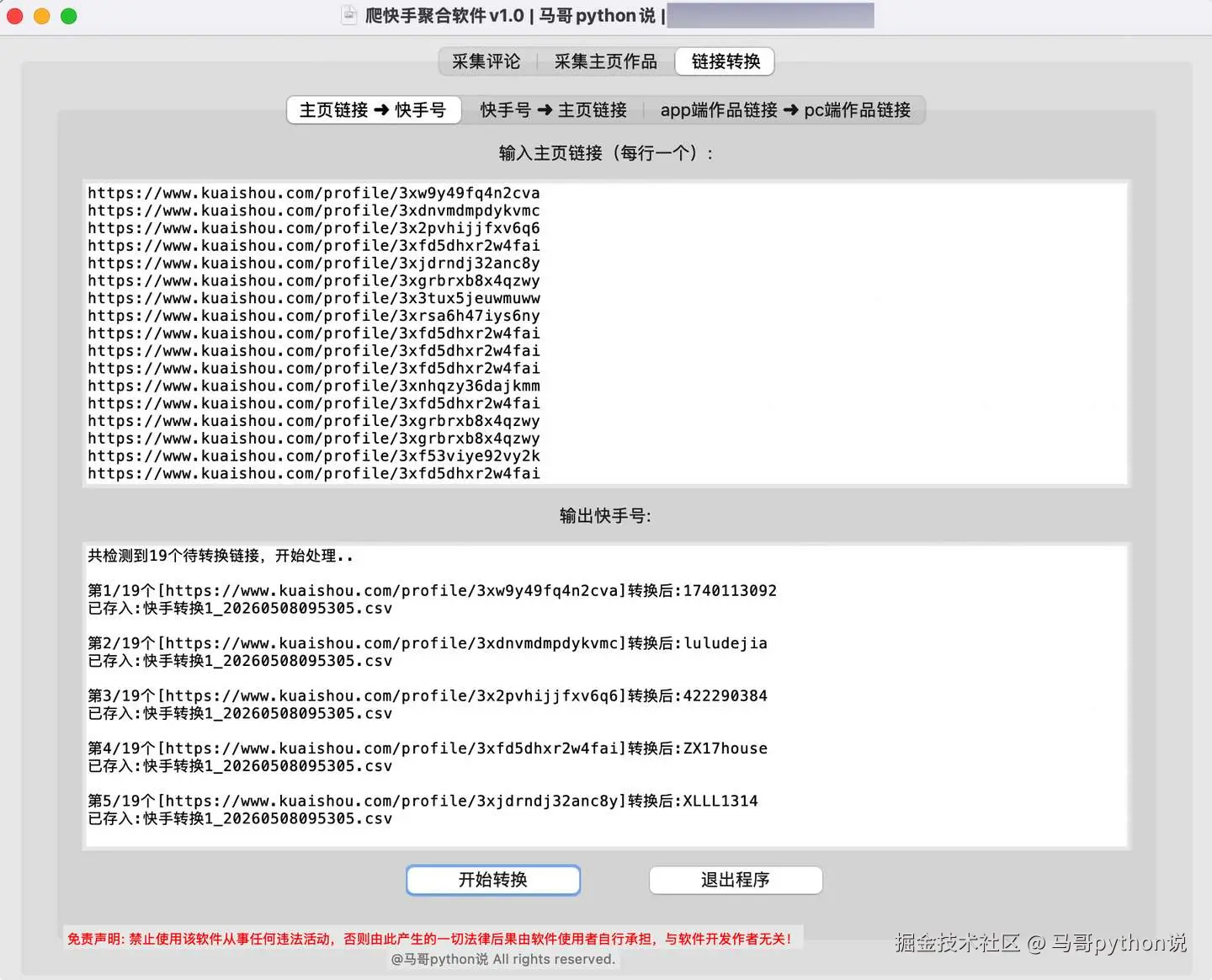This screenshot has width=1212, height=980.
Task: Click inside the 输出快手号 output box
Action: [606, 695]
